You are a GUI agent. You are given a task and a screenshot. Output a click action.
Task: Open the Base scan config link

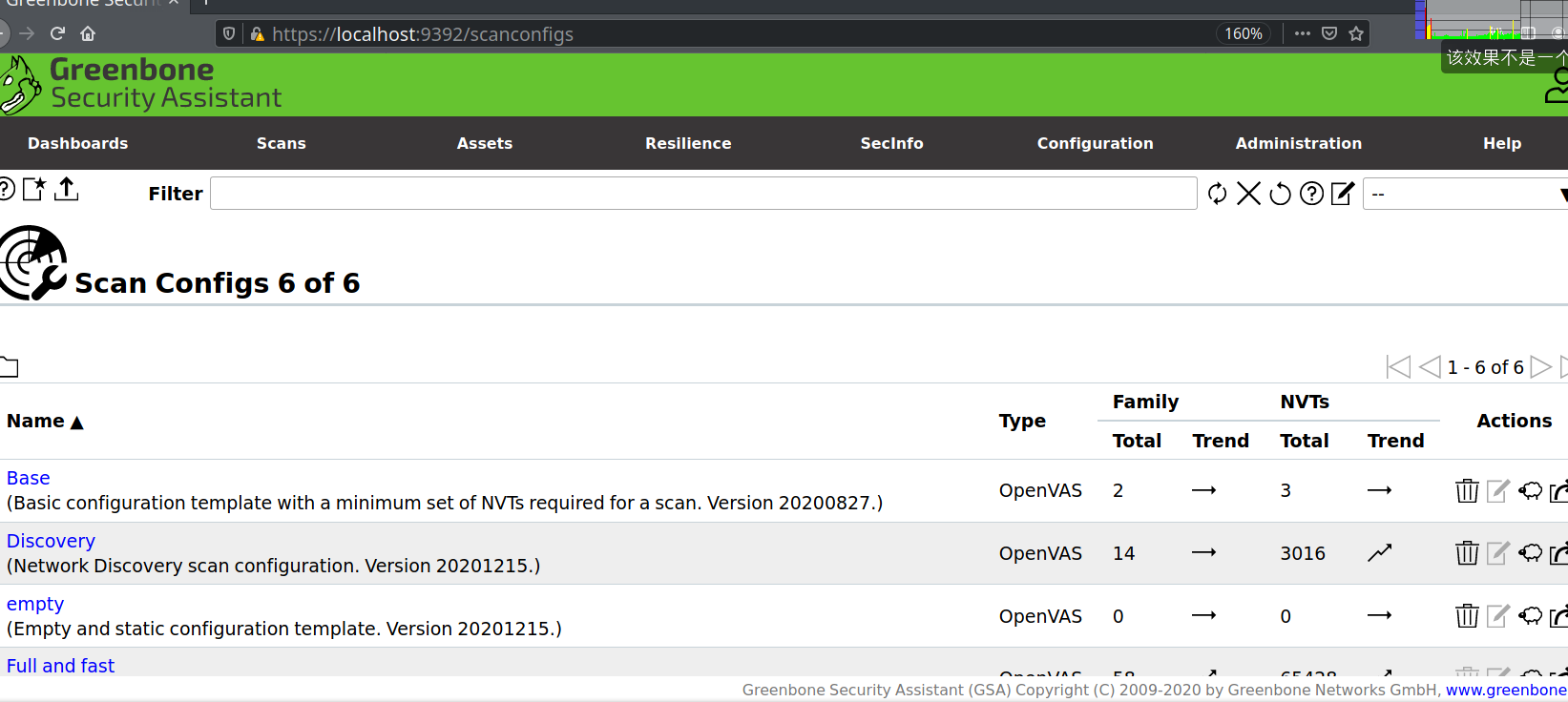(x=28, y=478)
